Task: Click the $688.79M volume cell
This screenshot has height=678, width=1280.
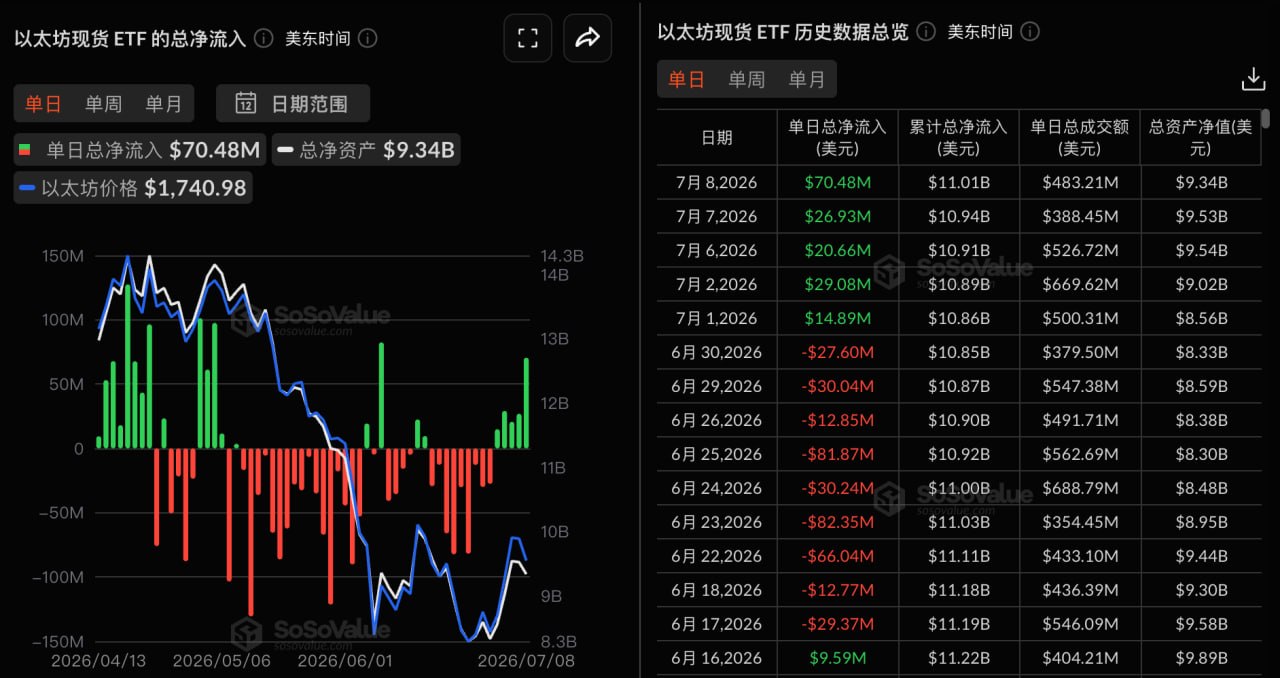Action: tap(1080, 488)
